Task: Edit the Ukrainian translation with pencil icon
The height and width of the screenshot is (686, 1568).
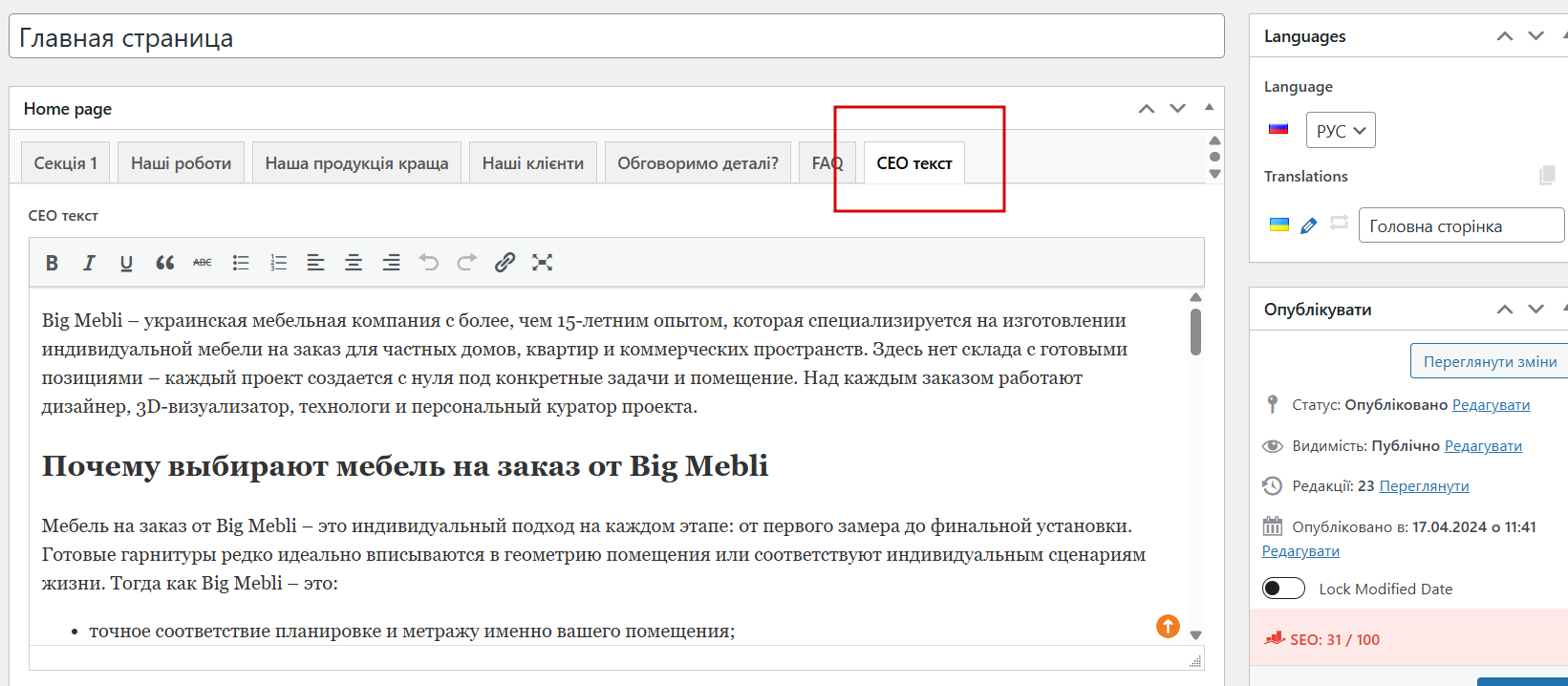Action: (1309, 225)
